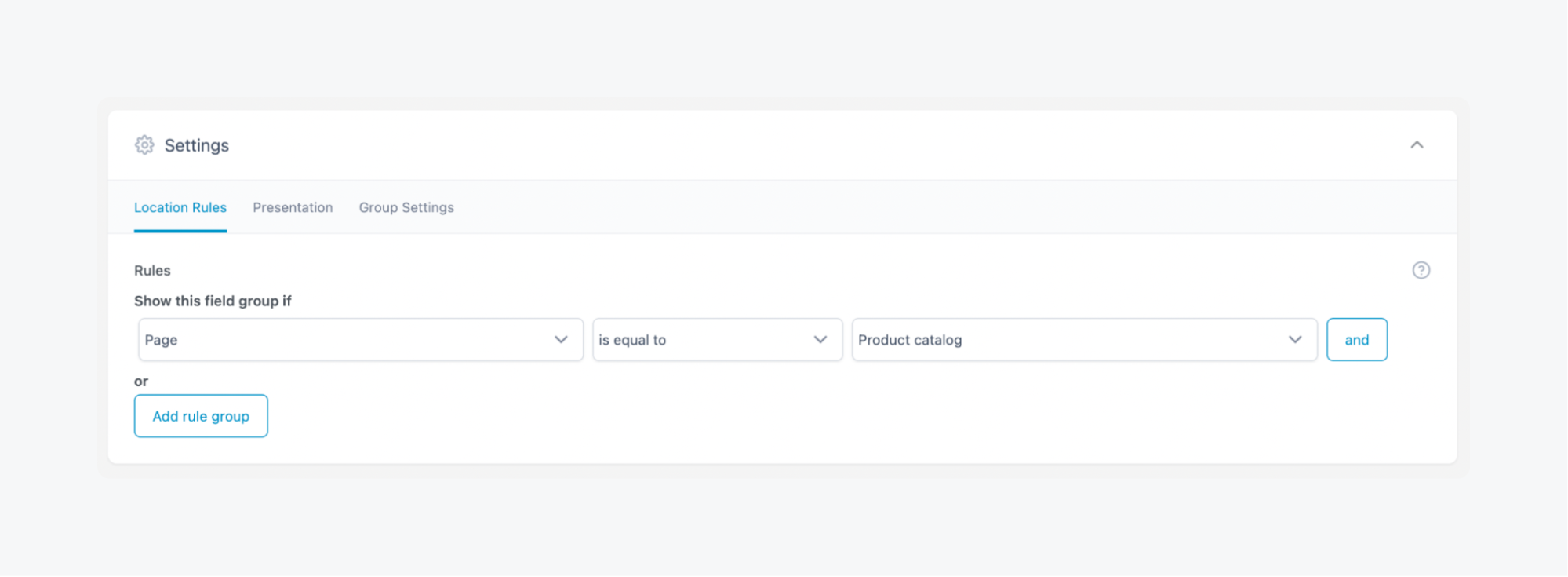The image size is (1568, 577).
Task: Click the Settings panel title text
Action: (197, 145)
